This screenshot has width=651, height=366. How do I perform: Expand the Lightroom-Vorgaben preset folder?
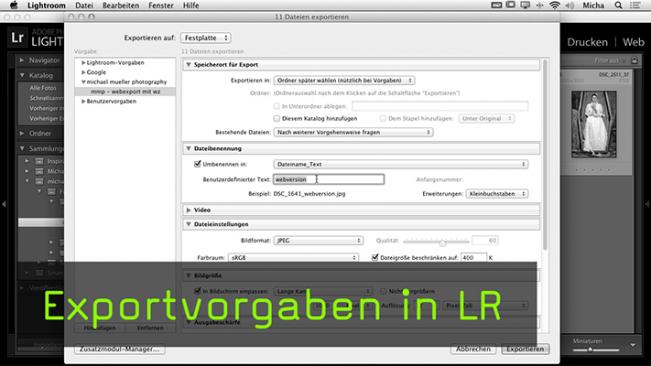point(83,63)
